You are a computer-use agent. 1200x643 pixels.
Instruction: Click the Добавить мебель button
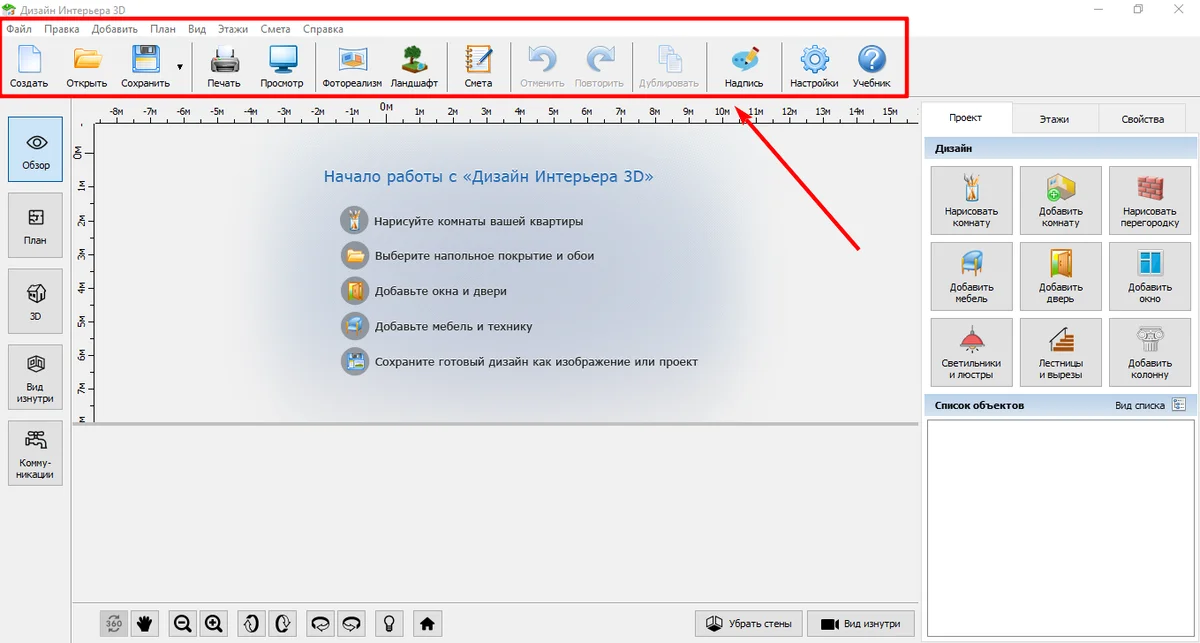[x=971, y=277]
